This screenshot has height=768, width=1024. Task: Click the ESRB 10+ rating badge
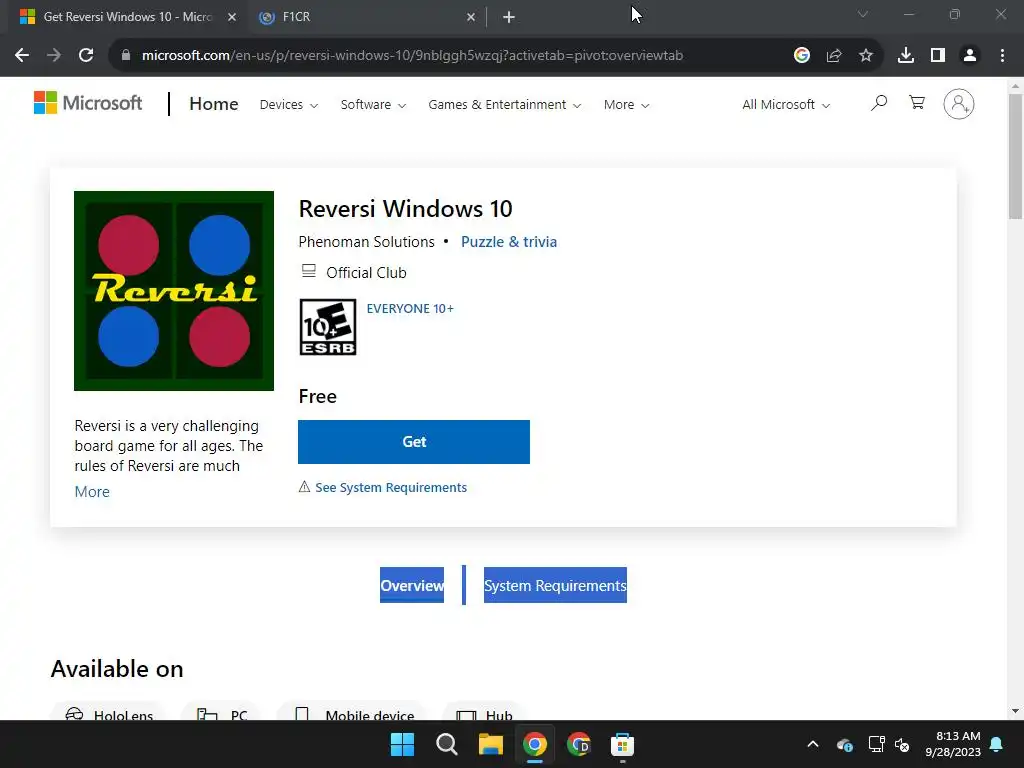[x=327, y=327]
